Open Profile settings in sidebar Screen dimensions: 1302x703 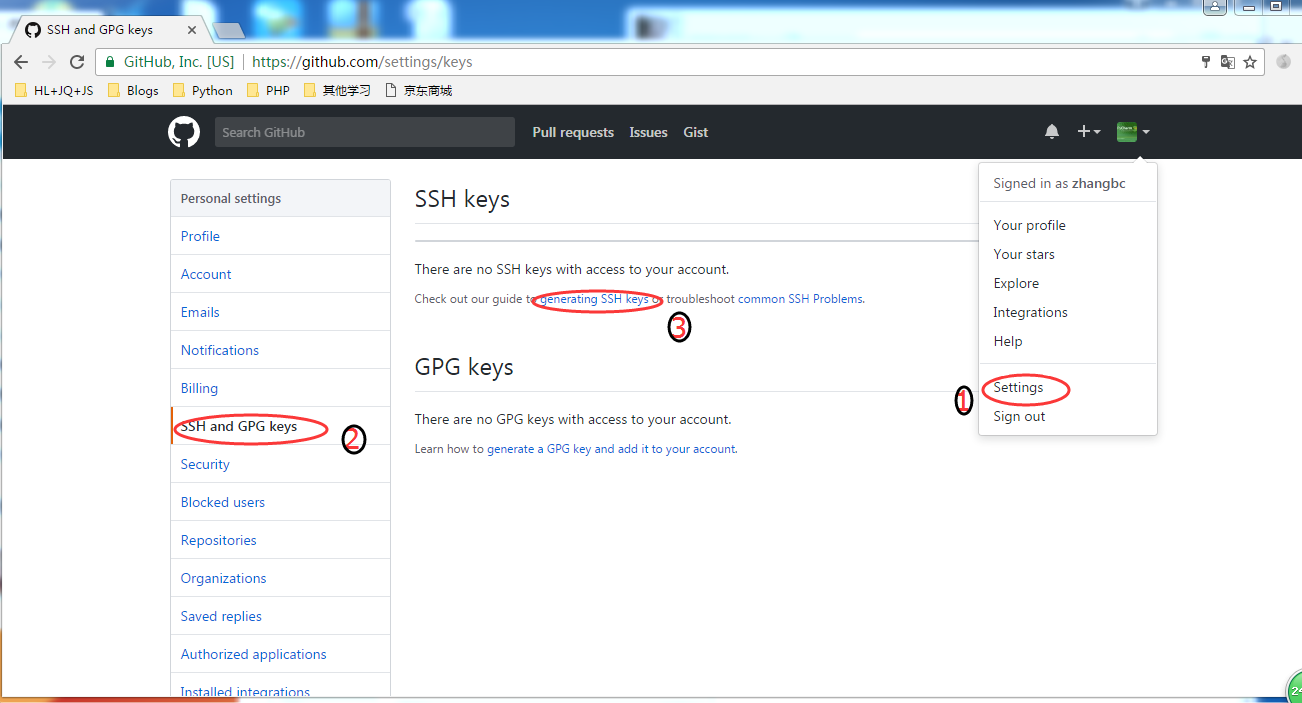point(281,236)
